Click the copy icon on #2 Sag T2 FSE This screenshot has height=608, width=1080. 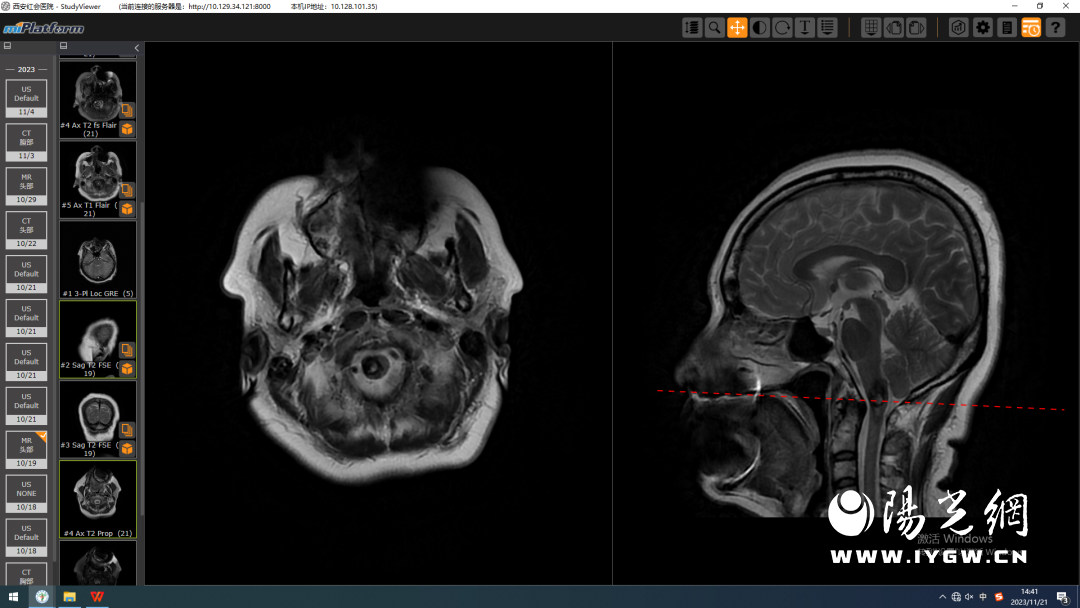(127, 350)
